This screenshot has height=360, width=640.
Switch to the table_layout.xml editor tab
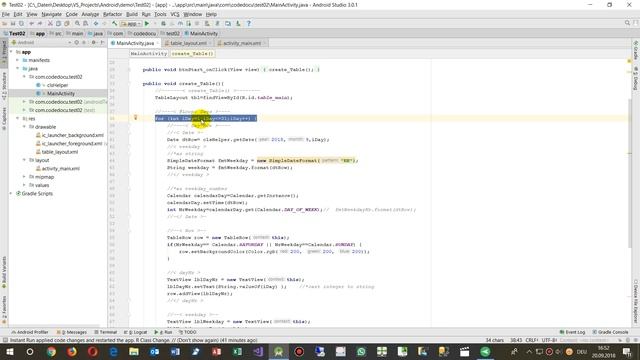(188, 43)
